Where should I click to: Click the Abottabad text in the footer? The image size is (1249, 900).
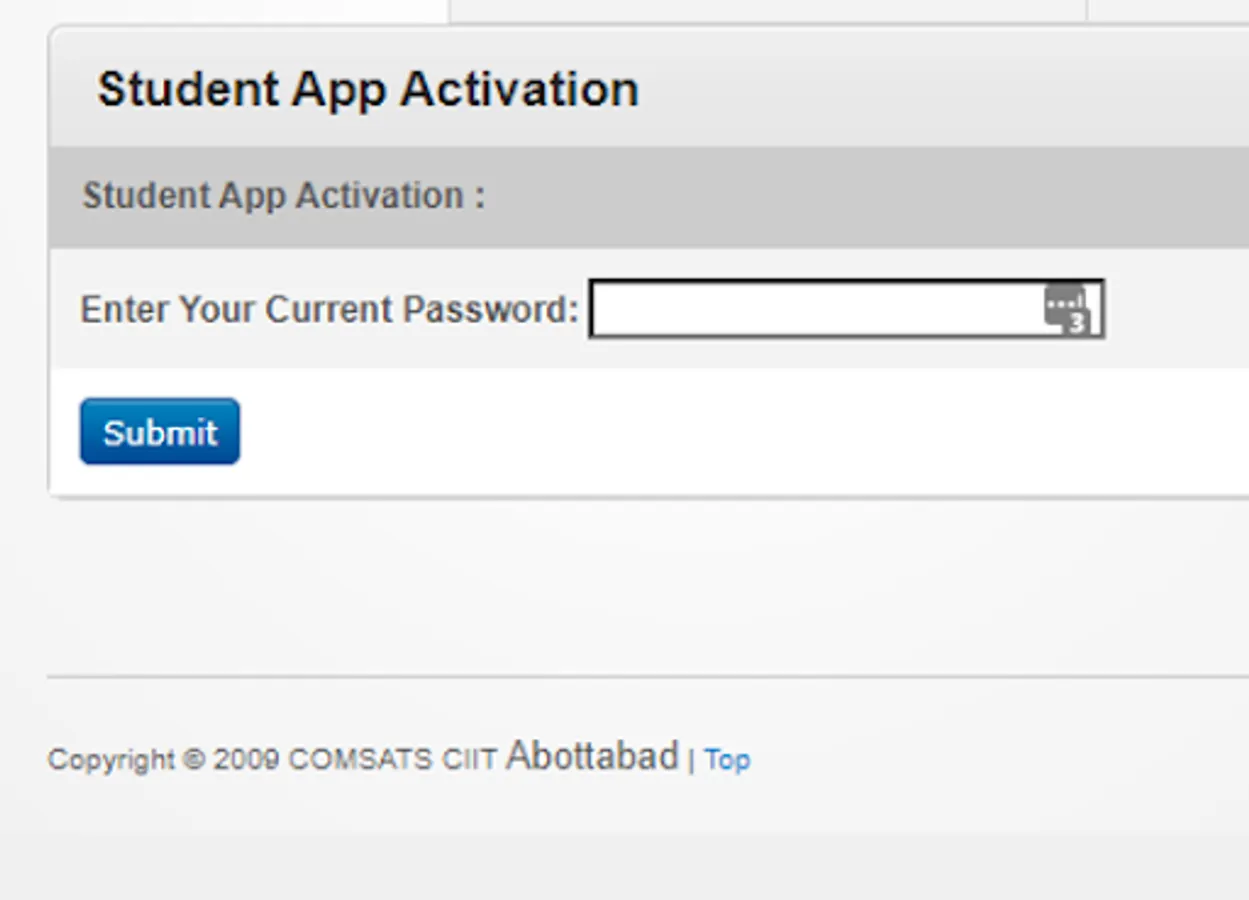pyautogui.click(x=592, y=756)
